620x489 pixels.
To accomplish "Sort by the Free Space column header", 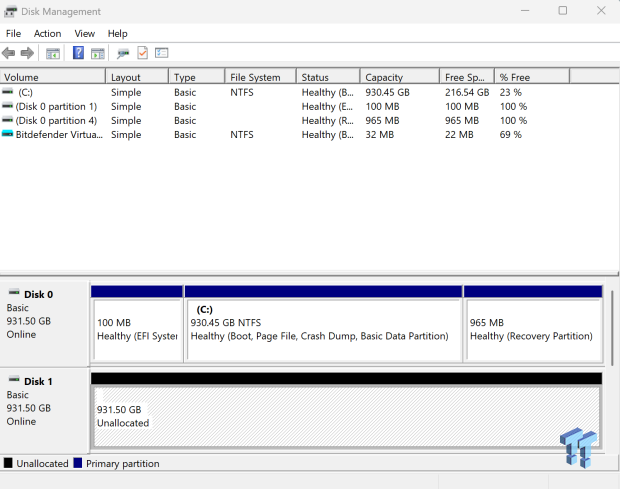I will [467, 77].
